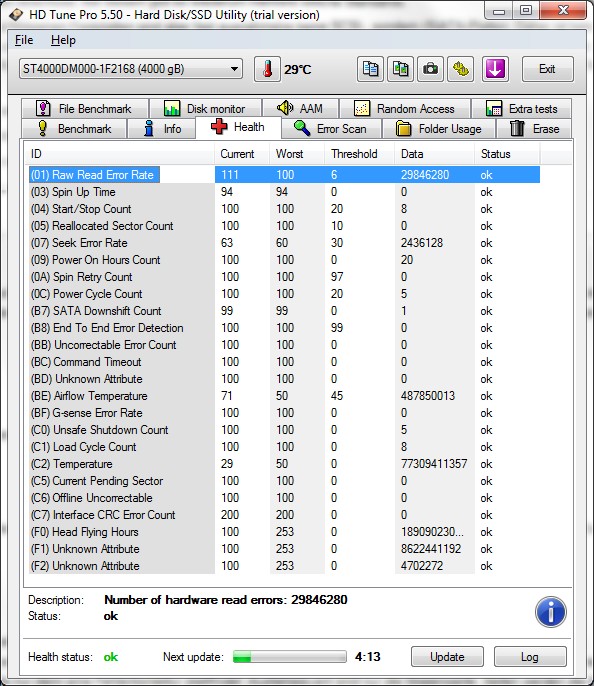Switch to the Info tab
This screenshot has width=594, height=686.
click(161, 129)
